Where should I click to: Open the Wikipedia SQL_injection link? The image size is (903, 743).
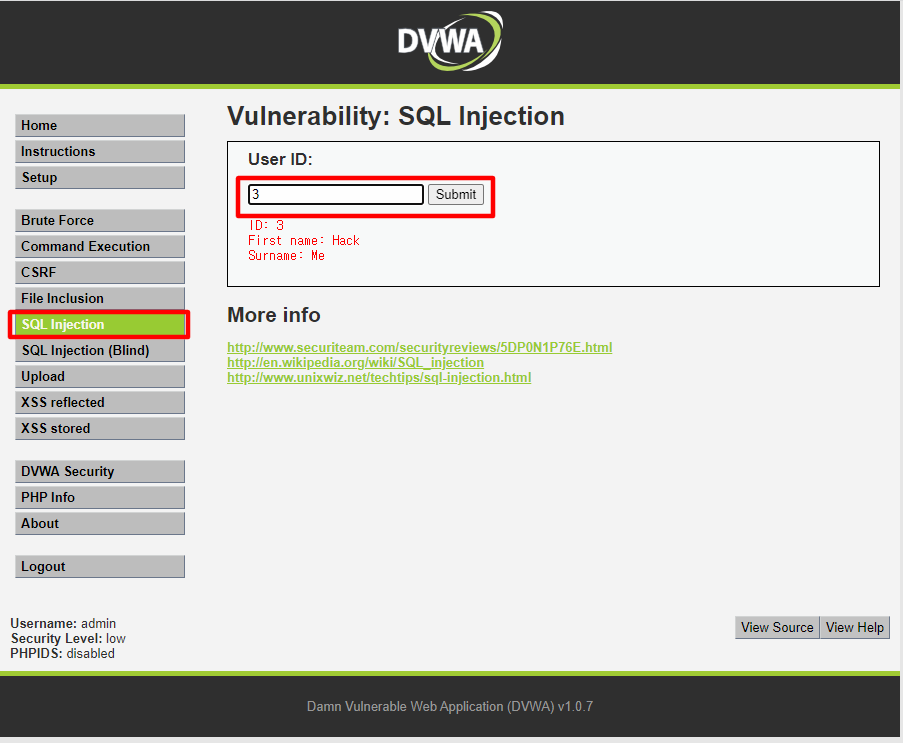(355, 362)
